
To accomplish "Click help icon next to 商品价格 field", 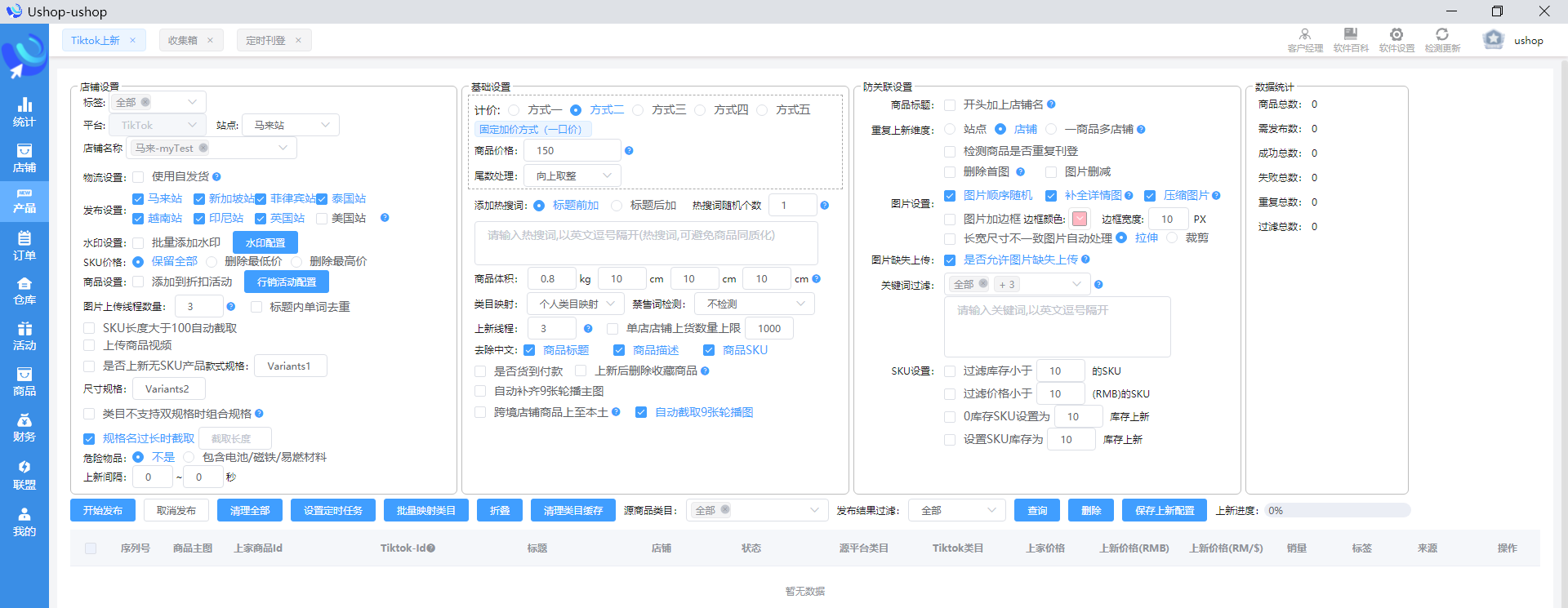I will (629, 150).
